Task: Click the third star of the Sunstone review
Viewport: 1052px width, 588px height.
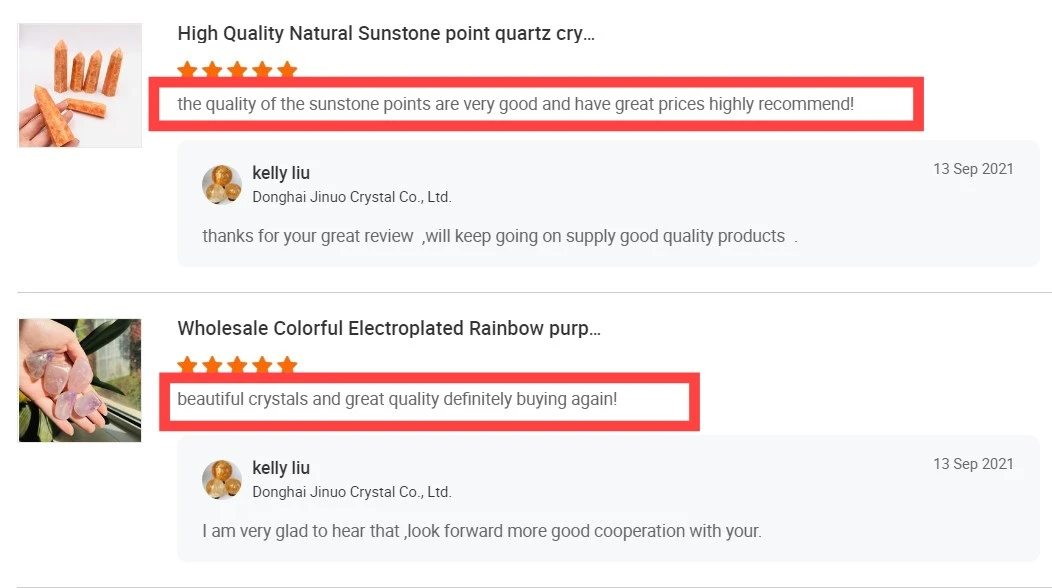Action: click(237, 70)
